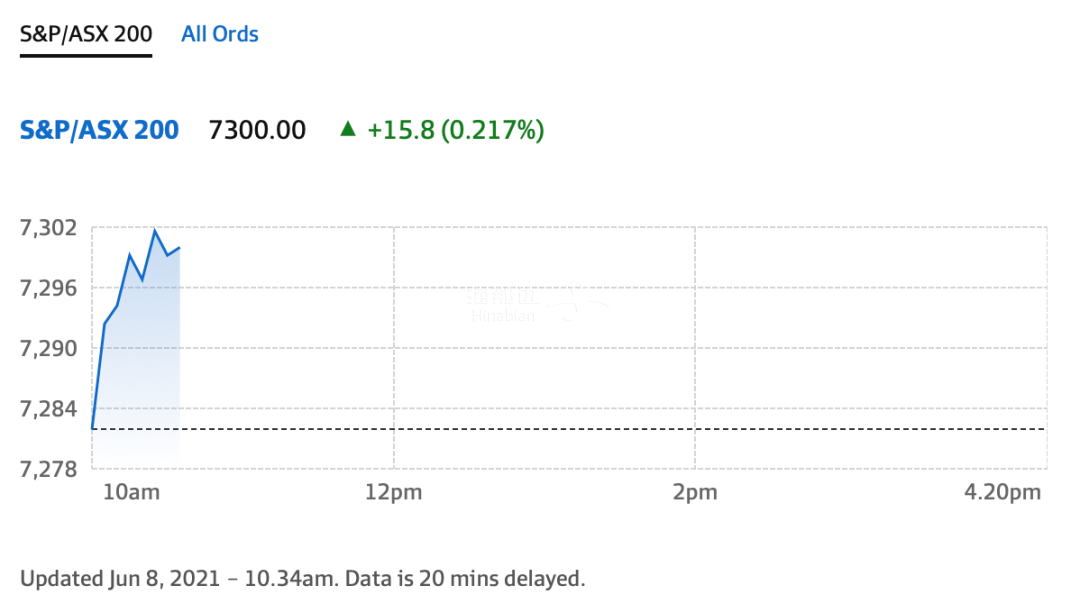Click the highest peak of the chart line
The width and height of the screenshot is (1080, 604).
[x=155, y=230]
